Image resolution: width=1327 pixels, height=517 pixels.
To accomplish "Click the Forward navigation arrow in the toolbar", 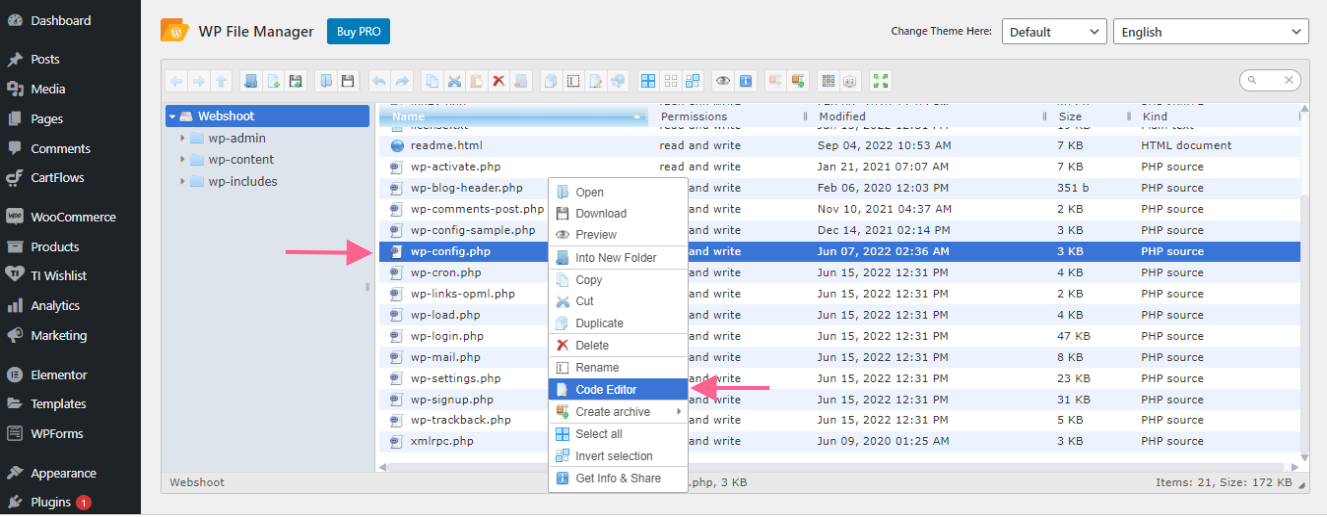I will coord(198,81).
